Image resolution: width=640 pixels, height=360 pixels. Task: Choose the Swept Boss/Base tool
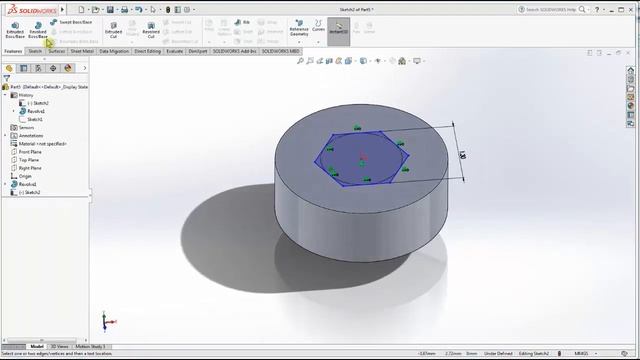(71, 22)
